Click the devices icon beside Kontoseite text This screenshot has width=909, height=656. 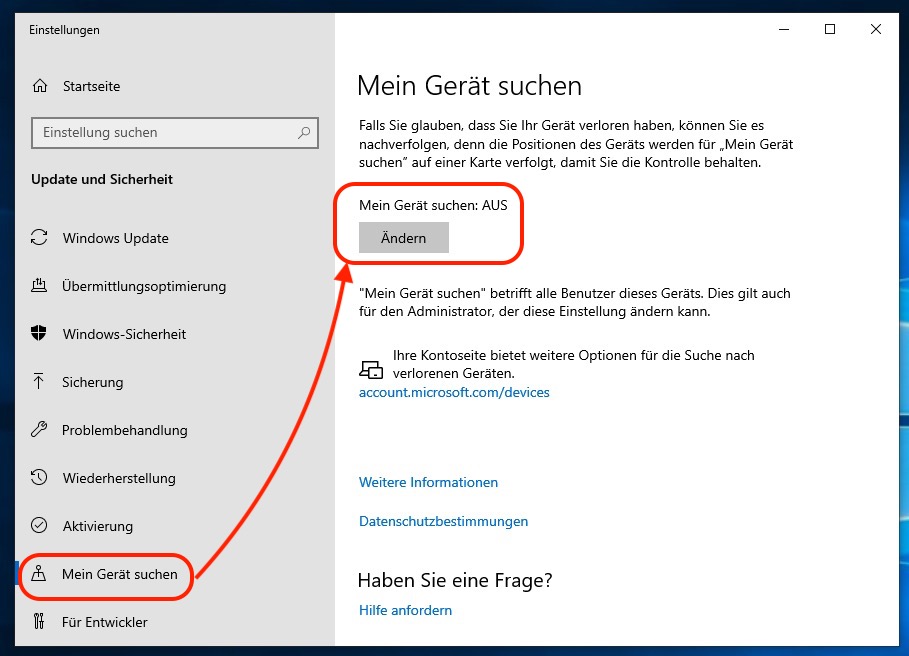371,369
